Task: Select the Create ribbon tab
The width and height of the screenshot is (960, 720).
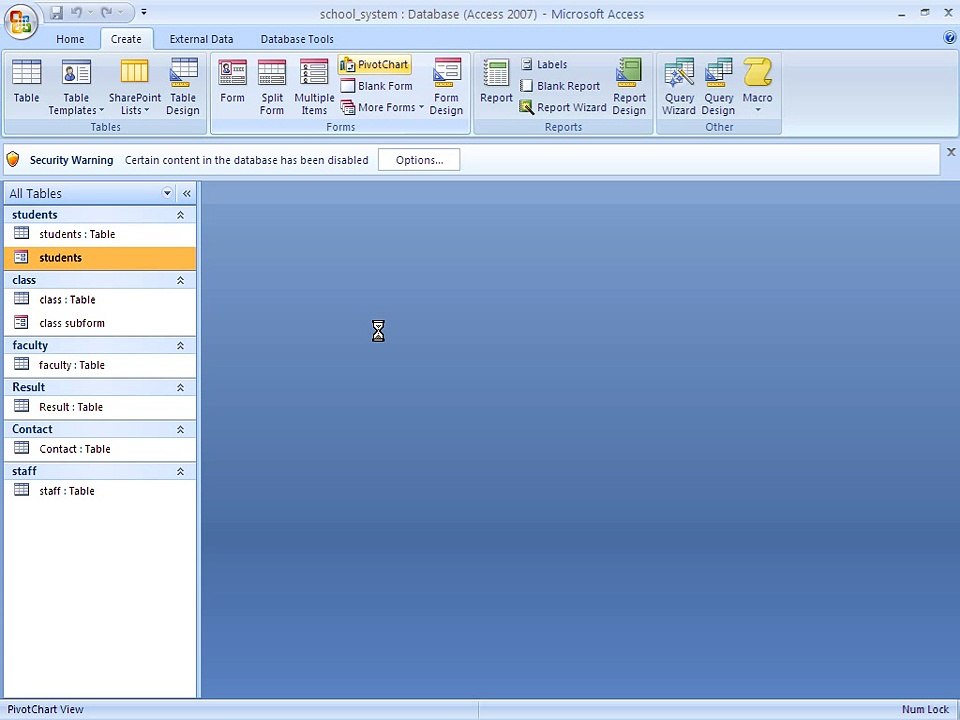Action: tap(126, 39)
